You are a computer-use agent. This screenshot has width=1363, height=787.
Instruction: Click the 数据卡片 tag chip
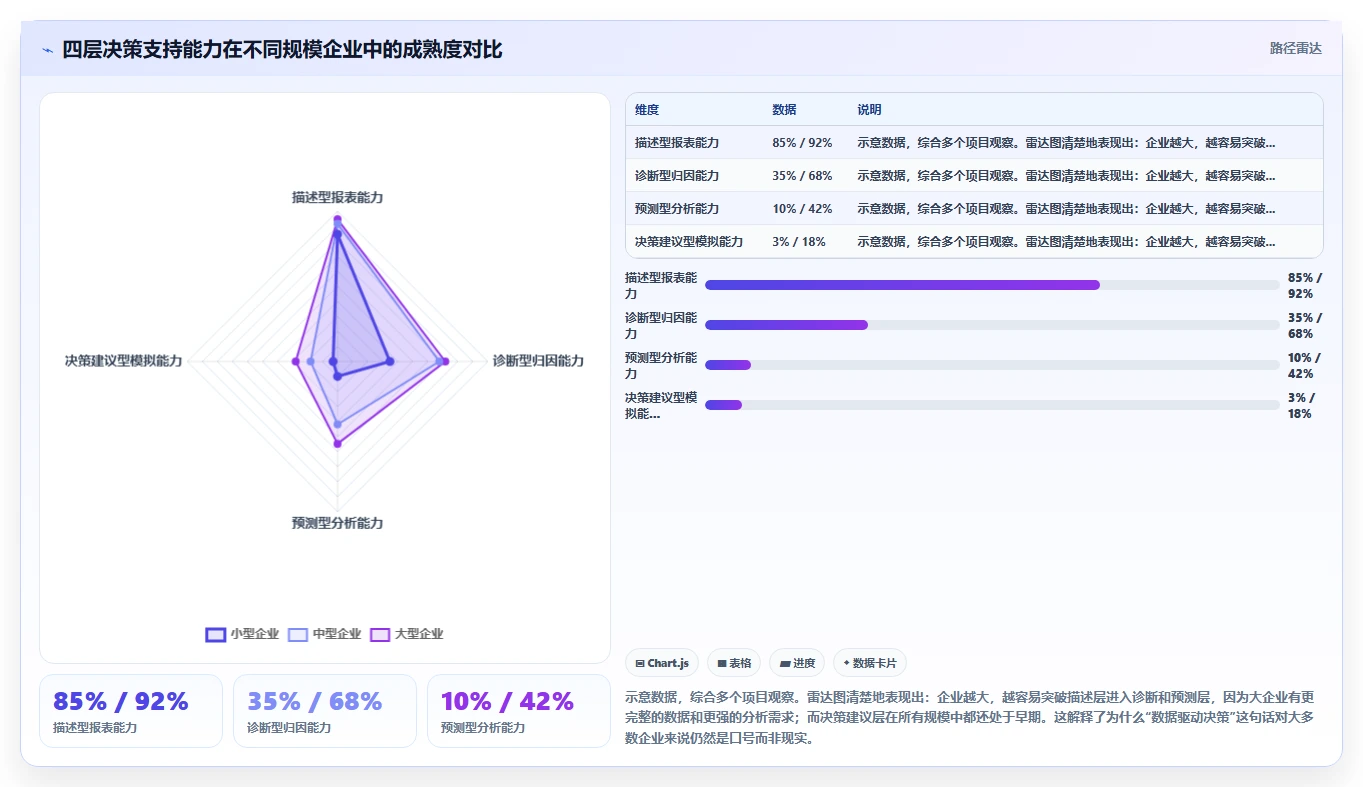870,663
